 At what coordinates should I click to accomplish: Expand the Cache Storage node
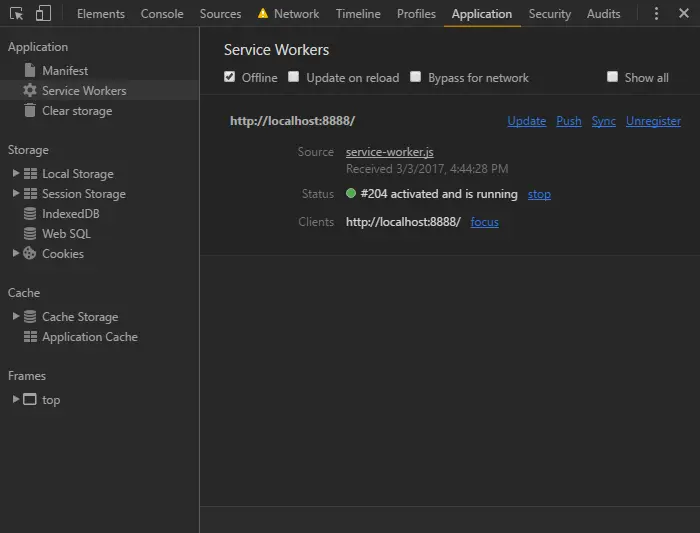[x=16, y=316]
